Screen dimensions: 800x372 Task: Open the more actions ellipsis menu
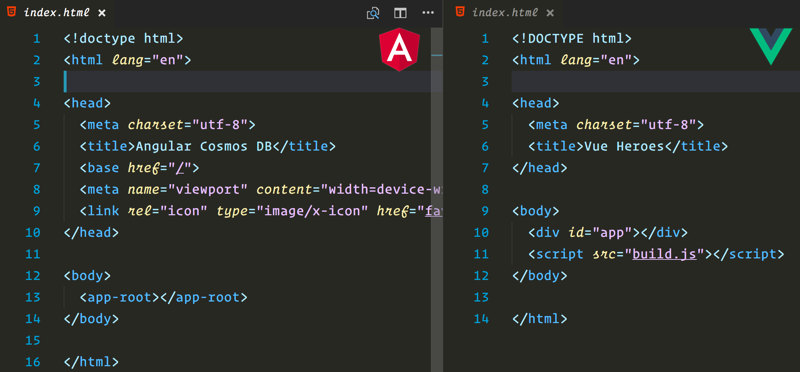[x=428, y=13]
